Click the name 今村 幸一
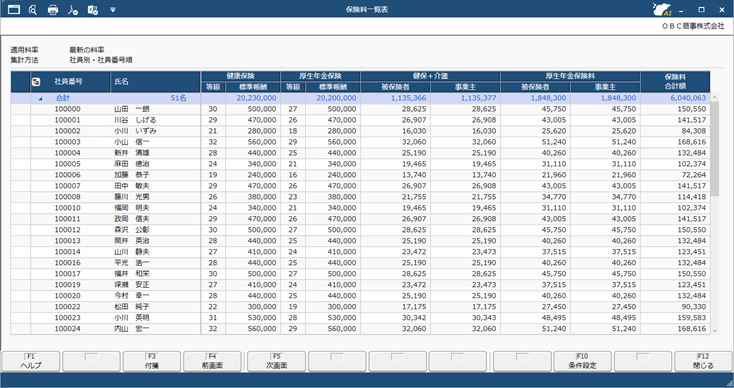 coord(132,296)
